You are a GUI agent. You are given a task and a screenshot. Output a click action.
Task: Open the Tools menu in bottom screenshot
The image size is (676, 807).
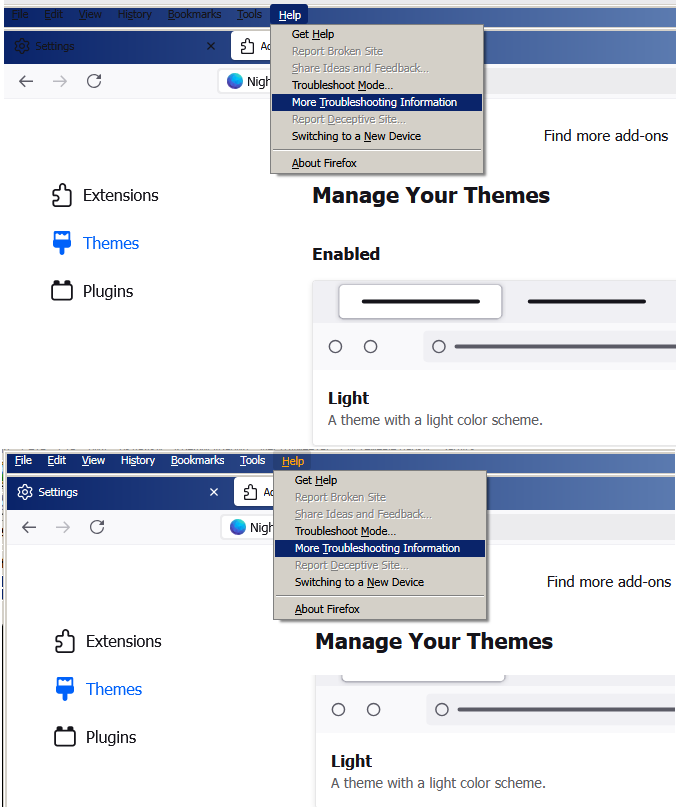[252, 460]
